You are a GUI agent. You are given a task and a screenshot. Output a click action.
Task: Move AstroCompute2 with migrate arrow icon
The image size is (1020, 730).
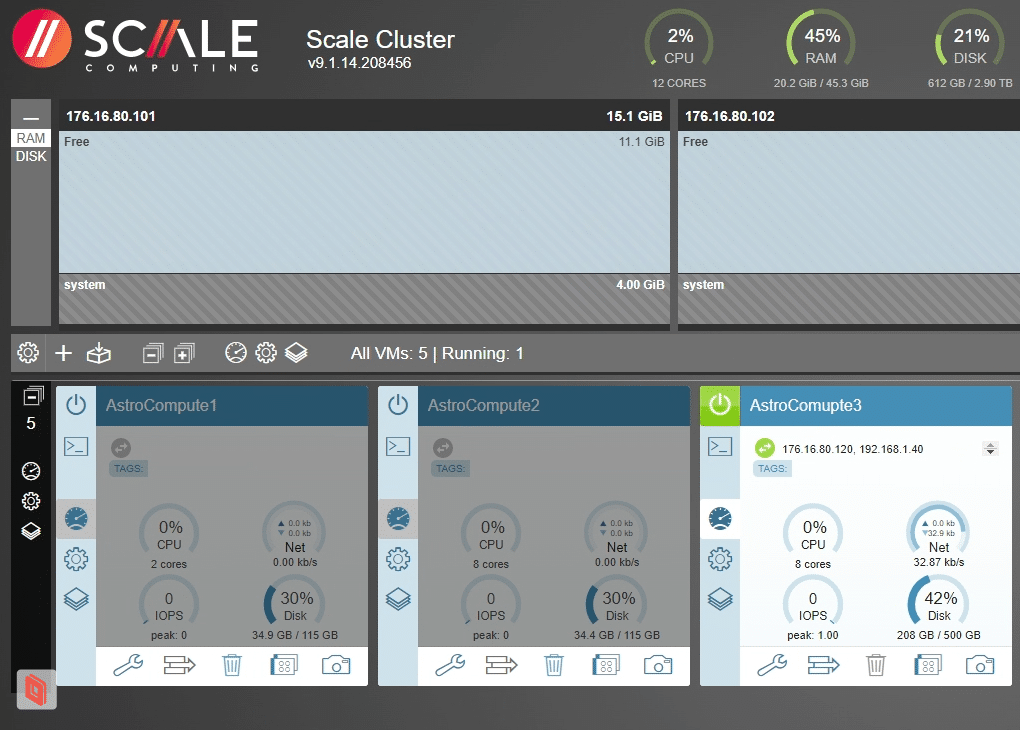click(x=502, y=666)
